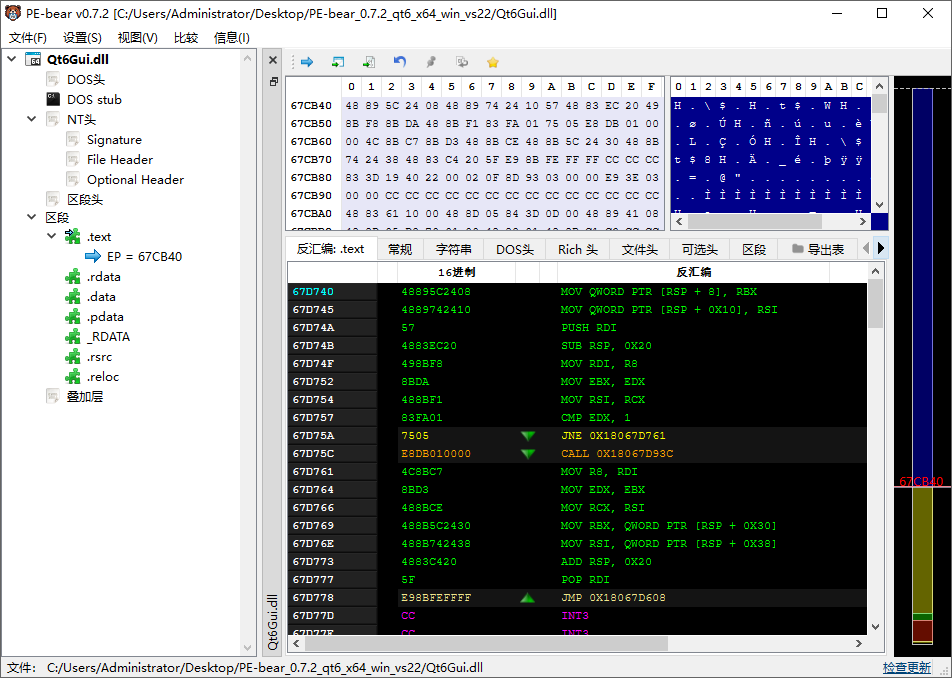Switch to the 文件头 tab
This screenshot has width=952, height=678.
[x=640, y=249]
